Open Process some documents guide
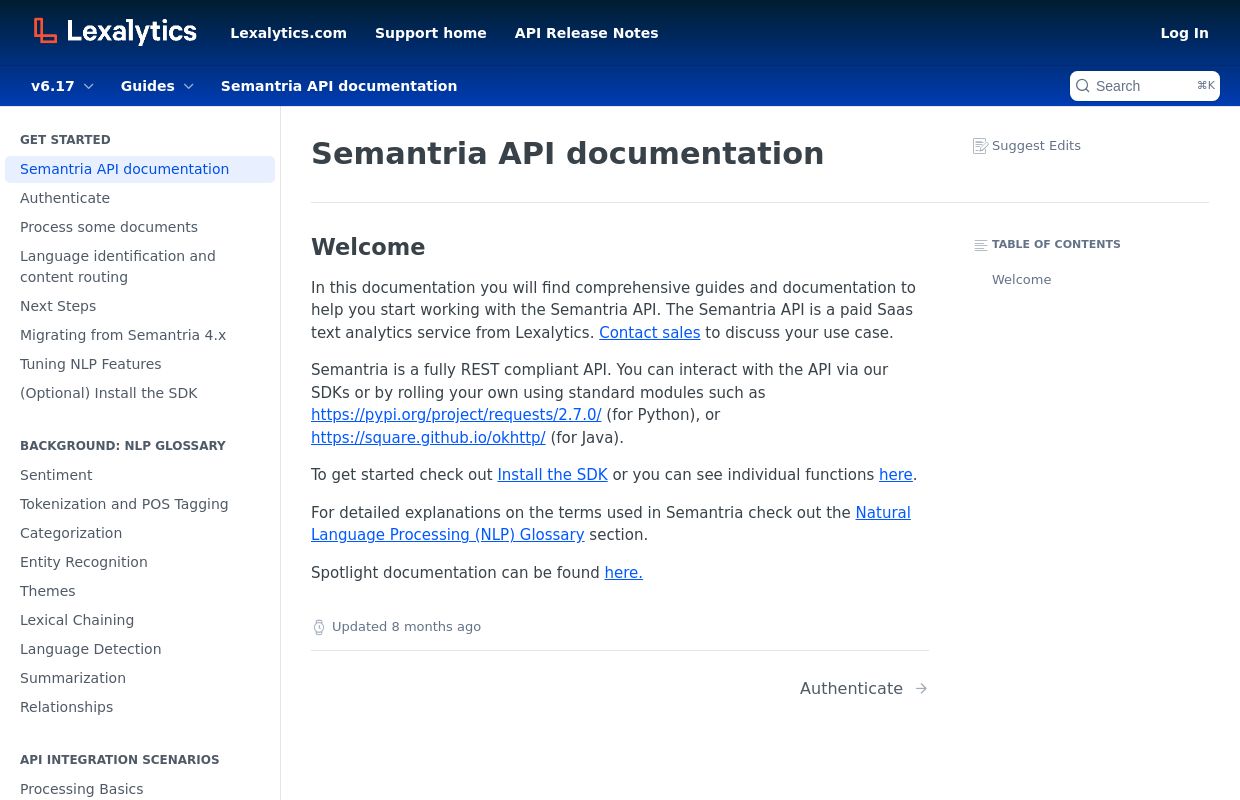1240x800 pixels. click(x=140, y=227)
